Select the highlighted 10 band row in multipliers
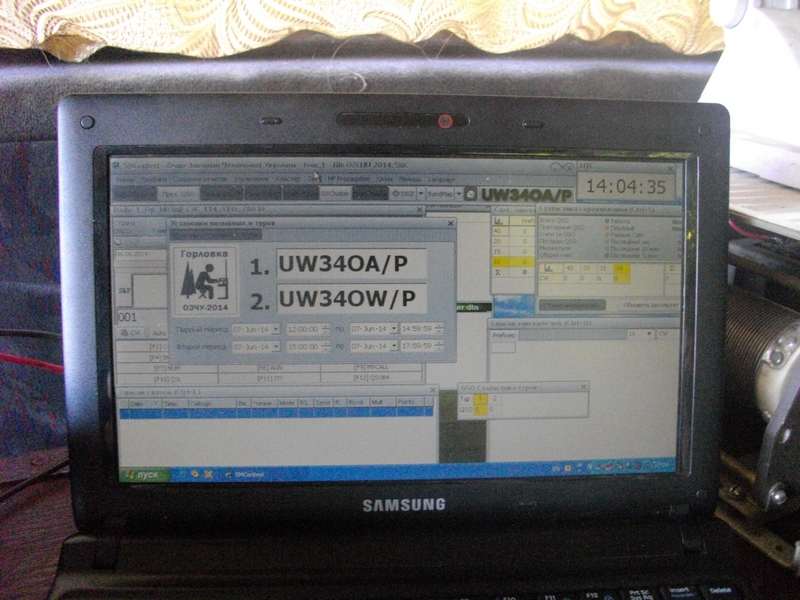The height and width of the screenshot is (600, 800). click(513, 262)
